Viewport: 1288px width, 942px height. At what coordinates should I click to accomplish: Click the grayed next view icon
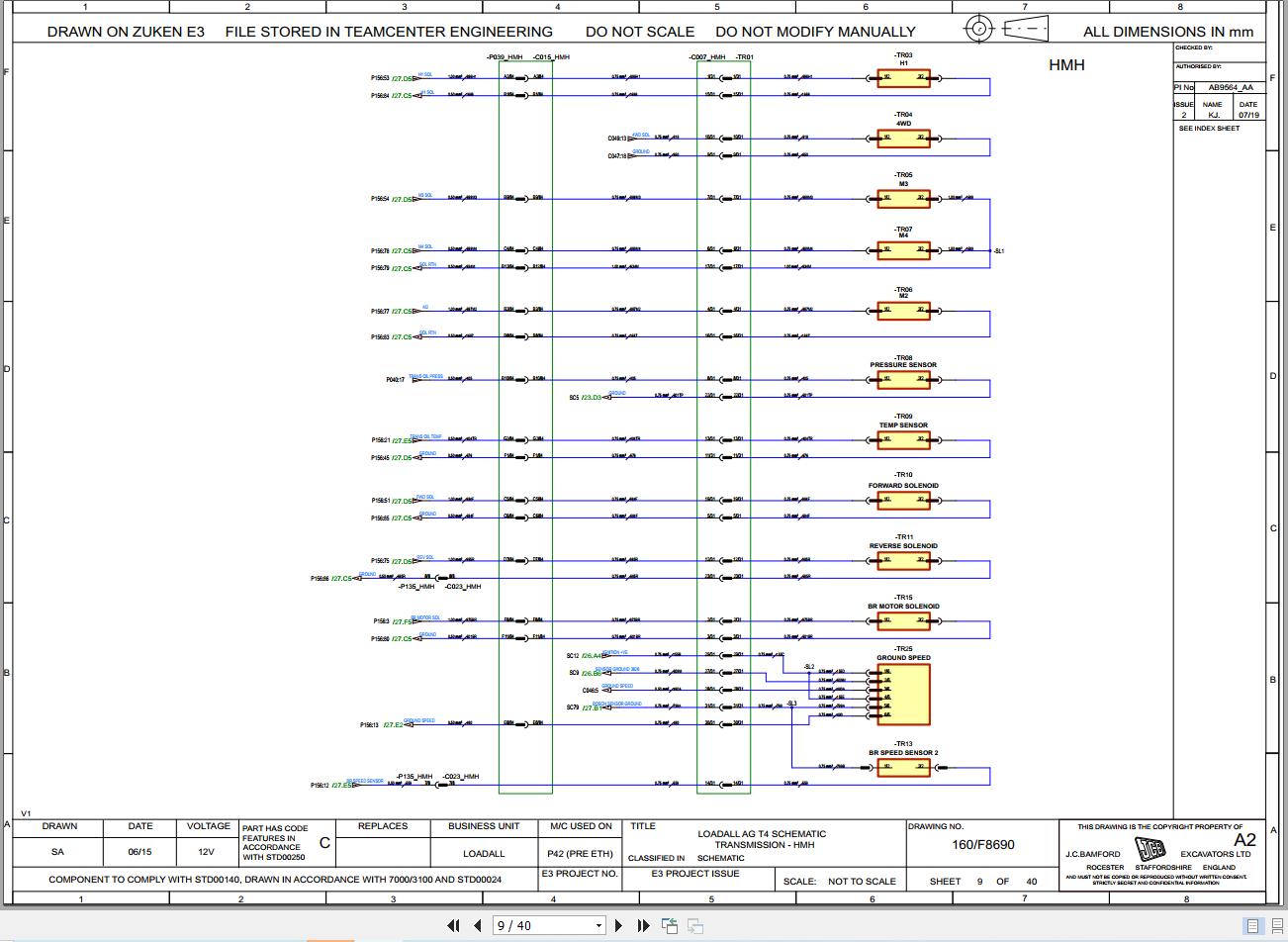(695, 925)
